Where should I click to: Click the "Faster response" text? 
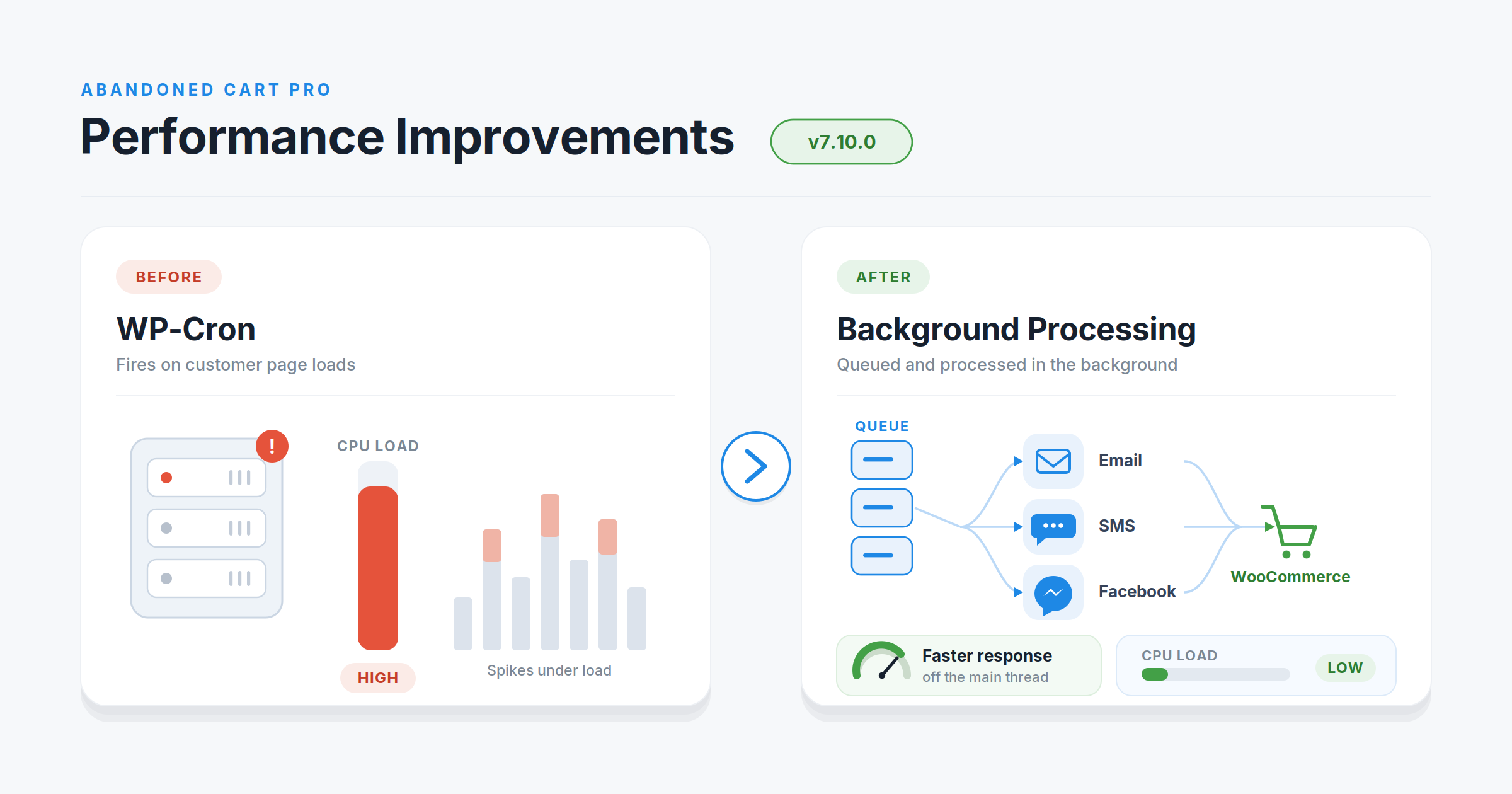[987, 656]
